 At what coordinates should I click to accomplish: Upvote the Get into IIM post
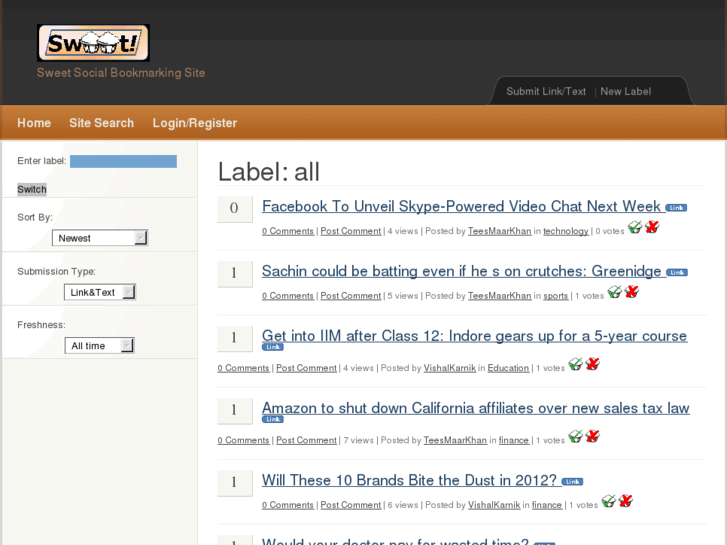click(x=575, y=364)
